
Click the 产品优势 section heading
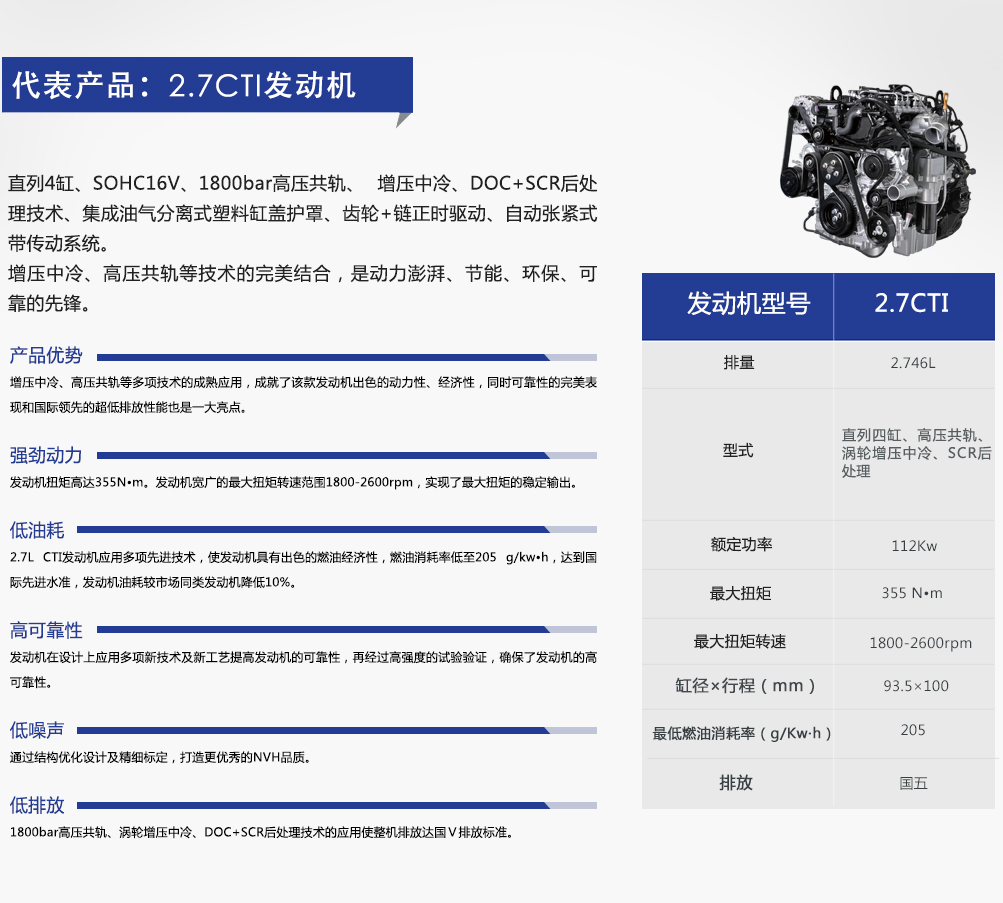tap(46, 356)
